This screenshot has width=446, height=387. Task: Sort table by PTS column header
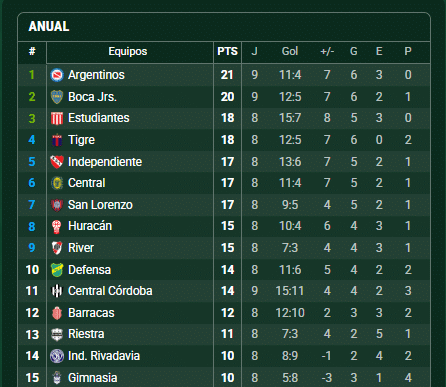(x=227, y=51)
